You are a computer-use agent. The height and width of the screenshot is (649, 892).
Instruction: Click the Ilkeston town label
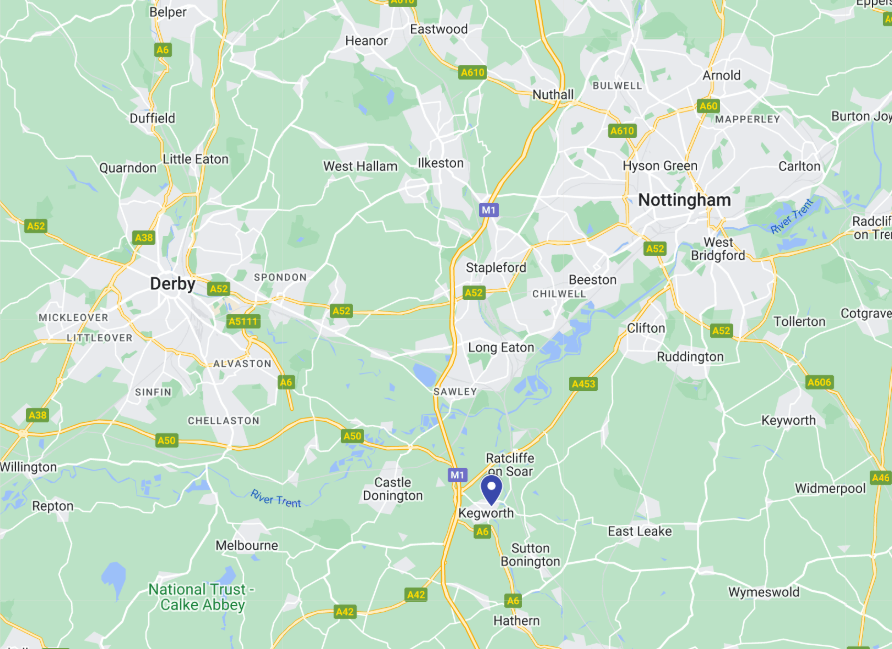441,163
